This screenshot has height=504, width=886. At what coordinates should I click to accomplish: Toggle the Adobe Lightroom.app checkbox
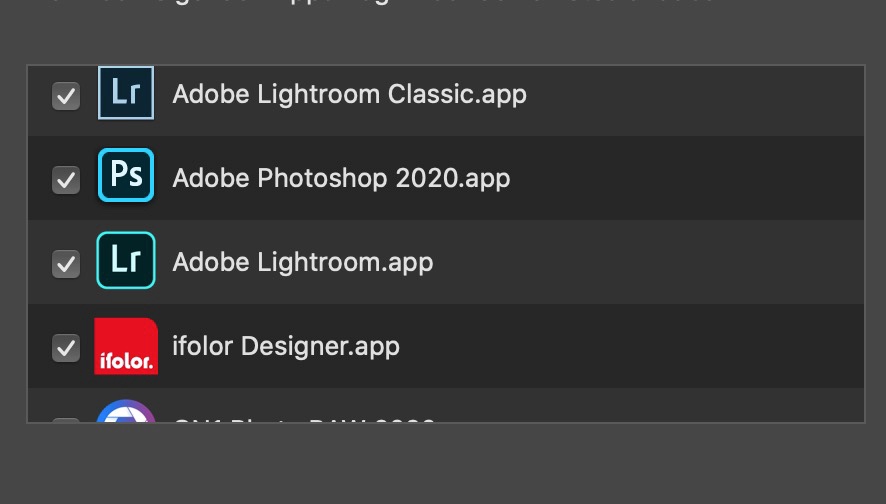(66, 264)
